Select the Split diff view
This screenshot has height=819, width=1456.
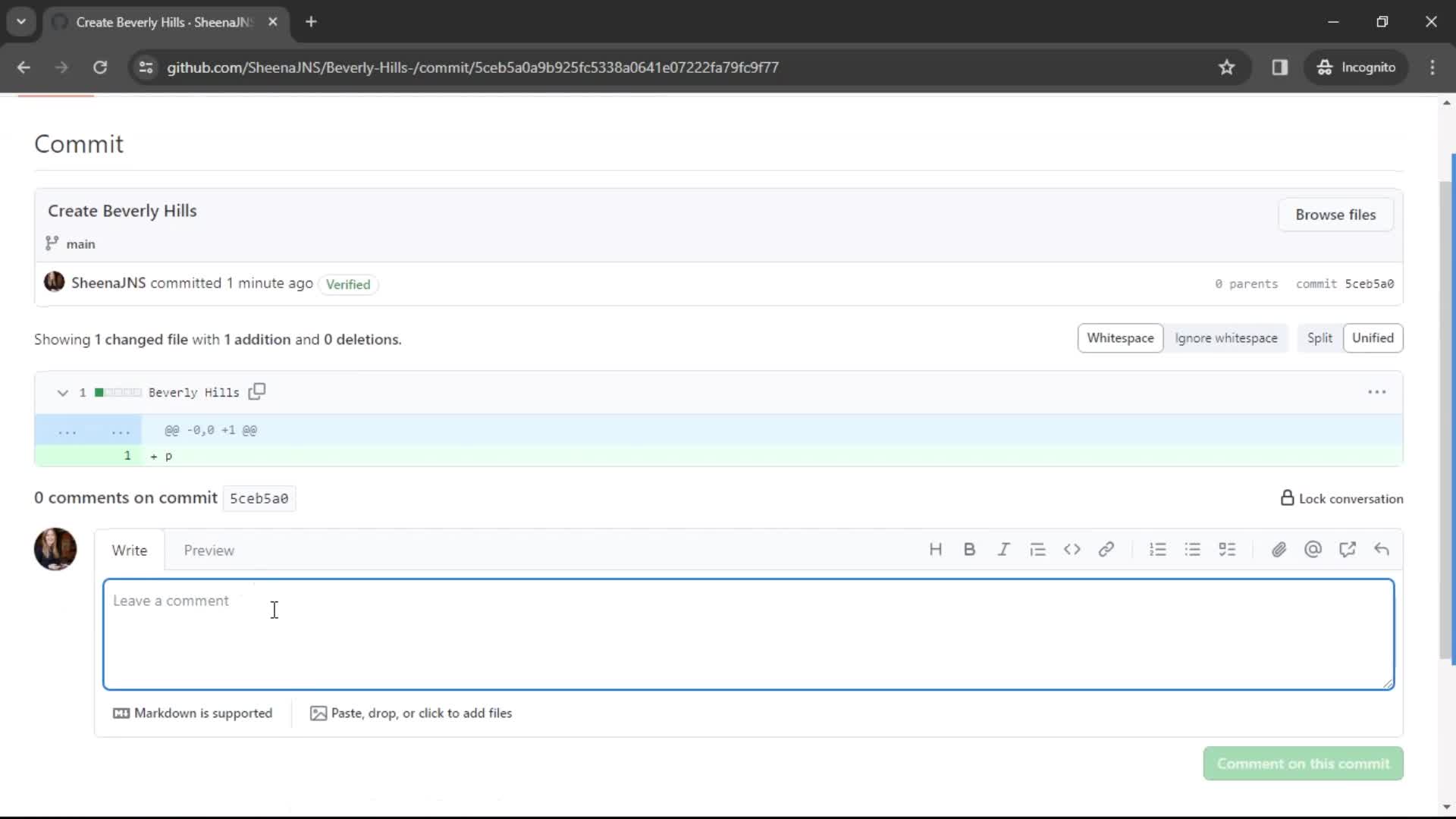[x=1320, y=337]
